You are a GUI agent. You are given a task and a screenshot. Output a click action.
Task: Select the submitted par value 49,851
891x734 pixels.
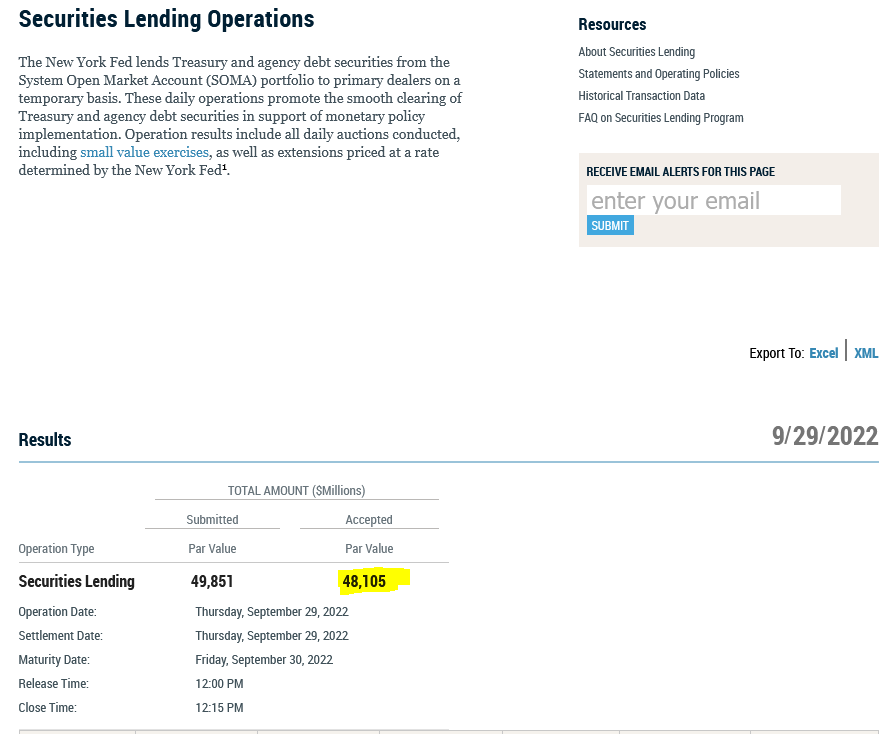[x=212, y=581]
